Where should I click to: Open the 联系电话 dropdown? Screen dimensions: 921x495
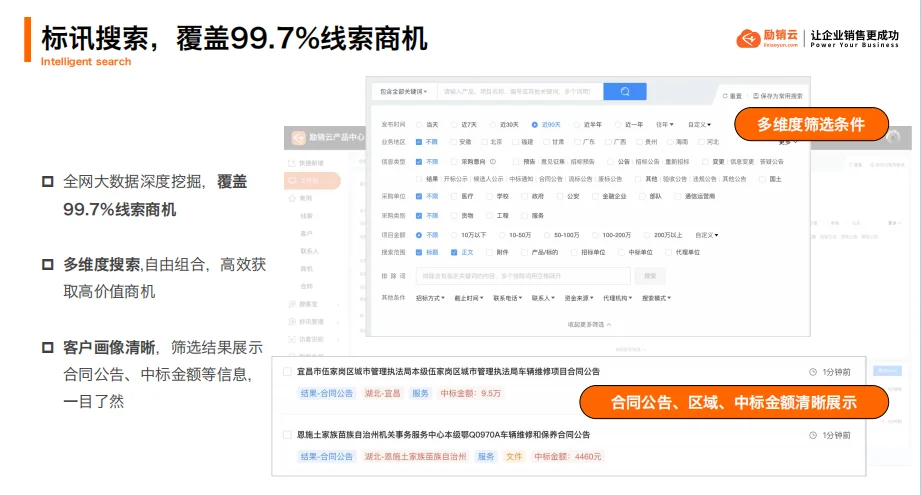coord(507,298)
